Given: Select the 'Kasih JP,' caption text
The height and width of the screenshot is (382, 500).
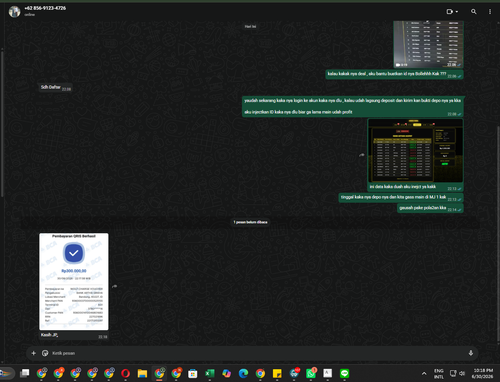Looking at the screenshot, I should coord(49,335).
